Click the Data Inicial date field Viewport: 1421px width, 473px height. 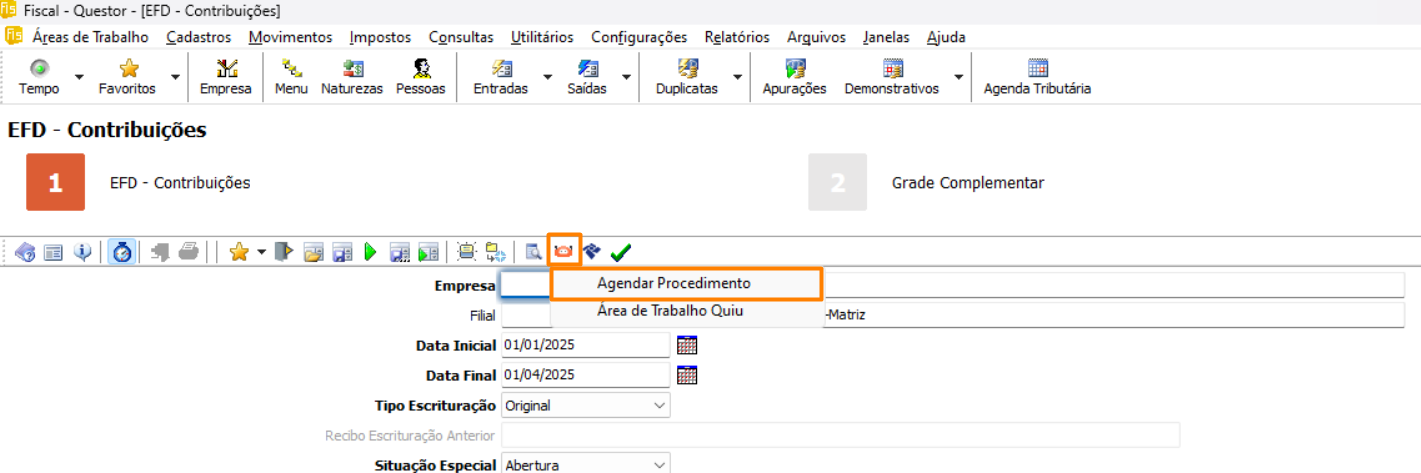(584, 345)
